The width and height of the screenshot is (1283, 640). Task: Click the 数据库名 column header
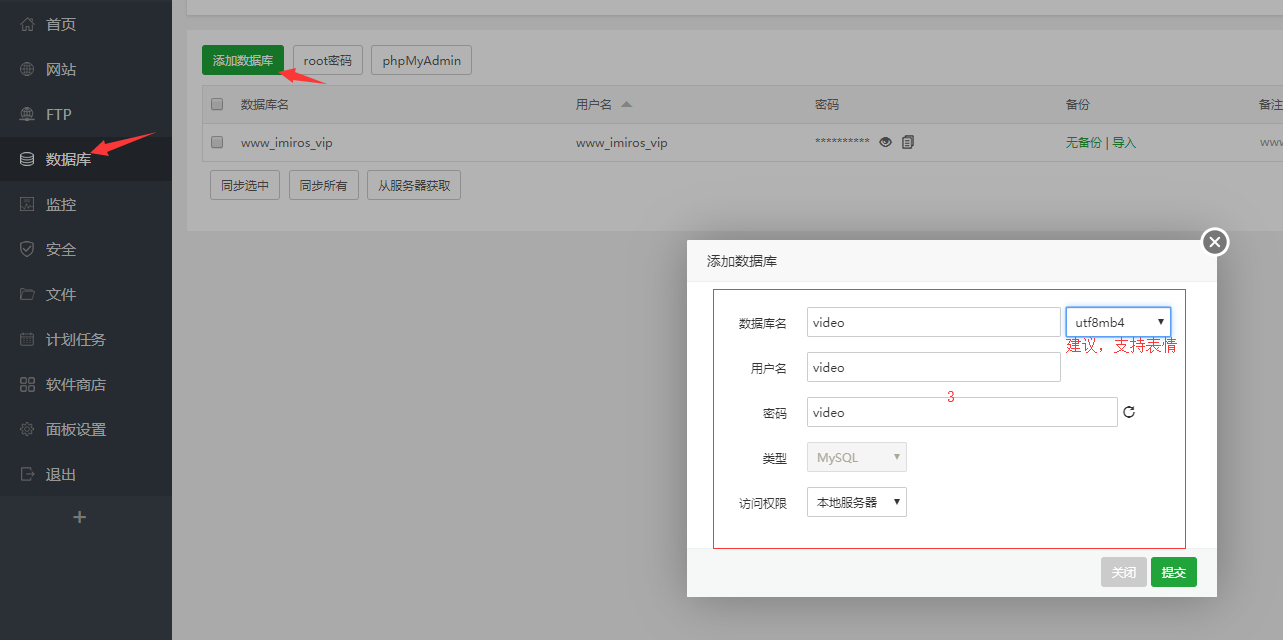coord(265,104)
